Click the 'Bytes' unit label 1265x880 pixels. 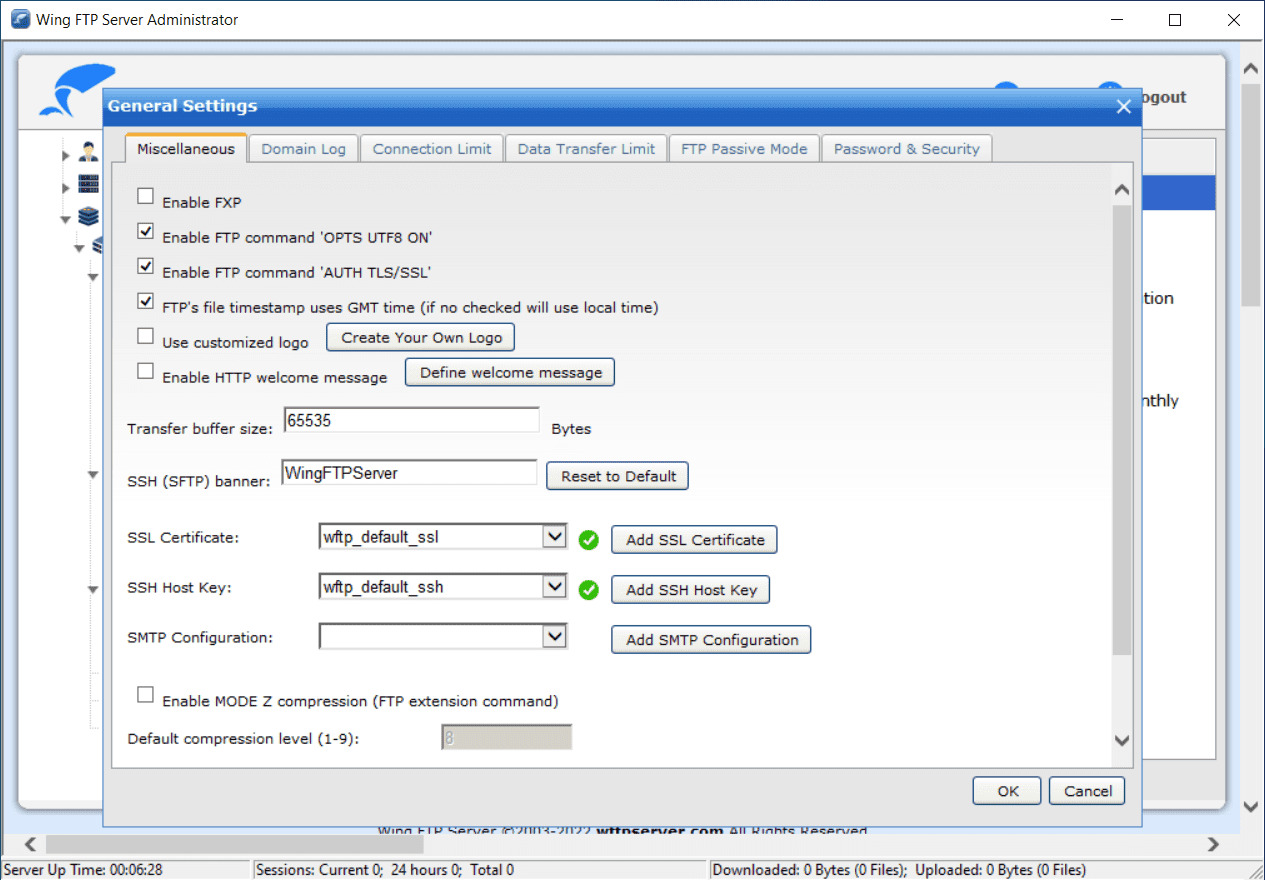point(571,429)
